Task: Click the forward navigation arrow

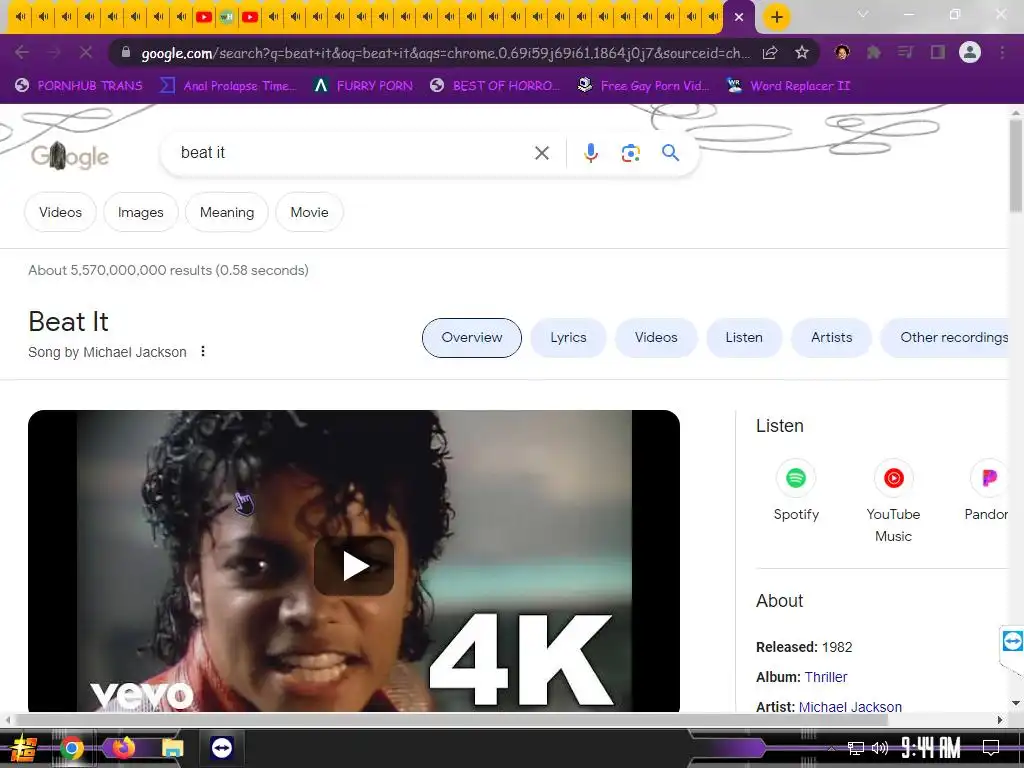Action: coord(54,52)
